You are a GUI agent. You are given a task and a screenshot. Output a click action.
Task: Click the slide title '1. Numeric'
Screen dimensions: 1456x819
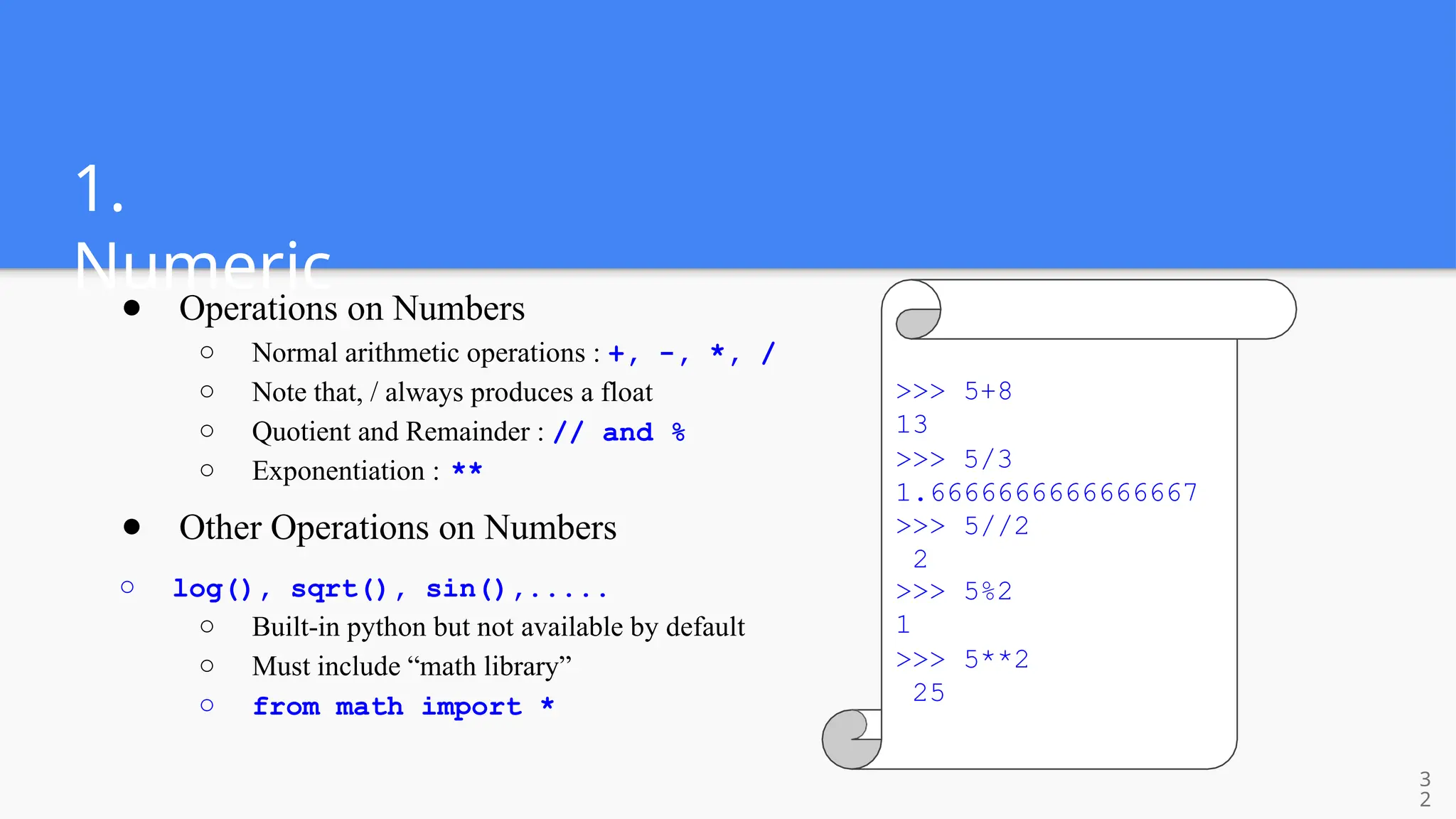point(203,226)
